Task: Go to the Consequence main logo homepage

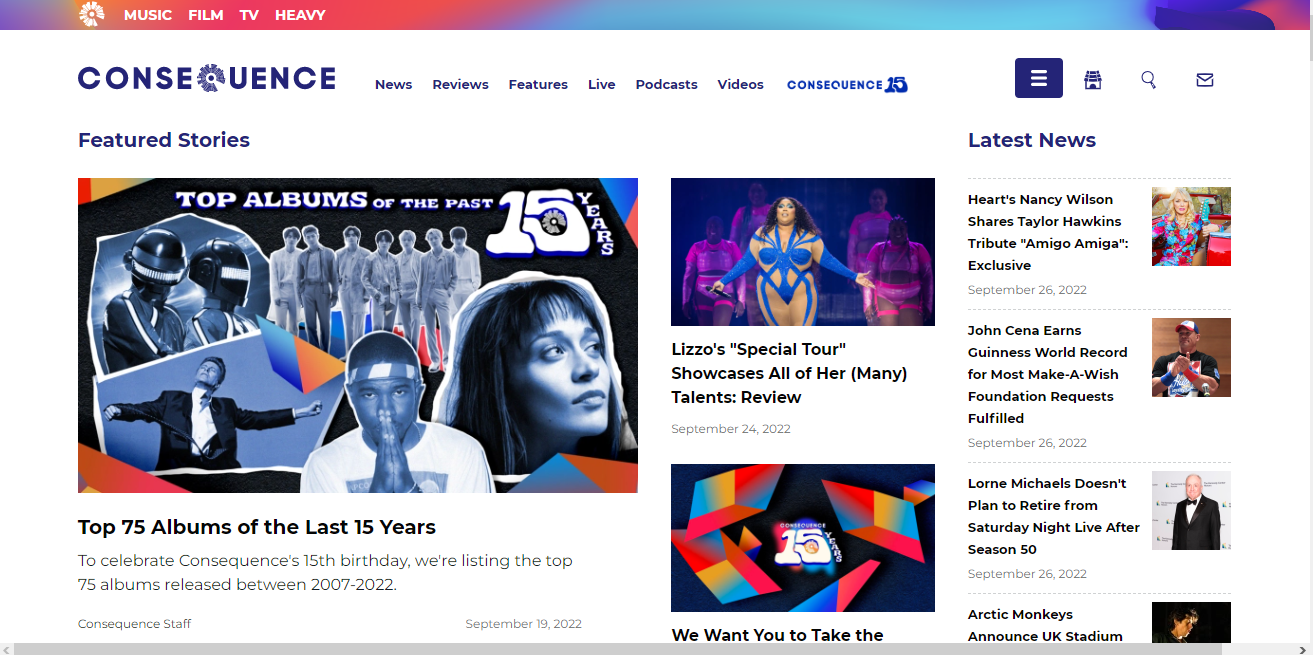Action: coord(207,78)
